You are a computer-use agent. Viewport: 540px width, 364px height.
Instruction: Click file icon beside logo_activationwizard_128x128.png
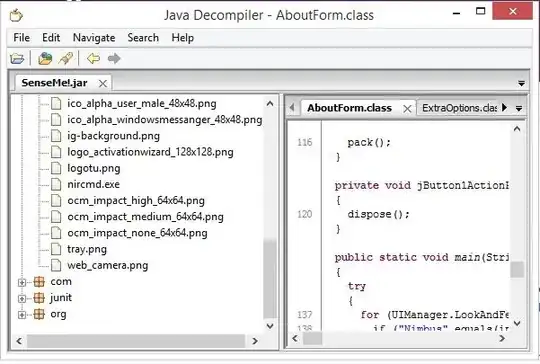tap(56, 152)
